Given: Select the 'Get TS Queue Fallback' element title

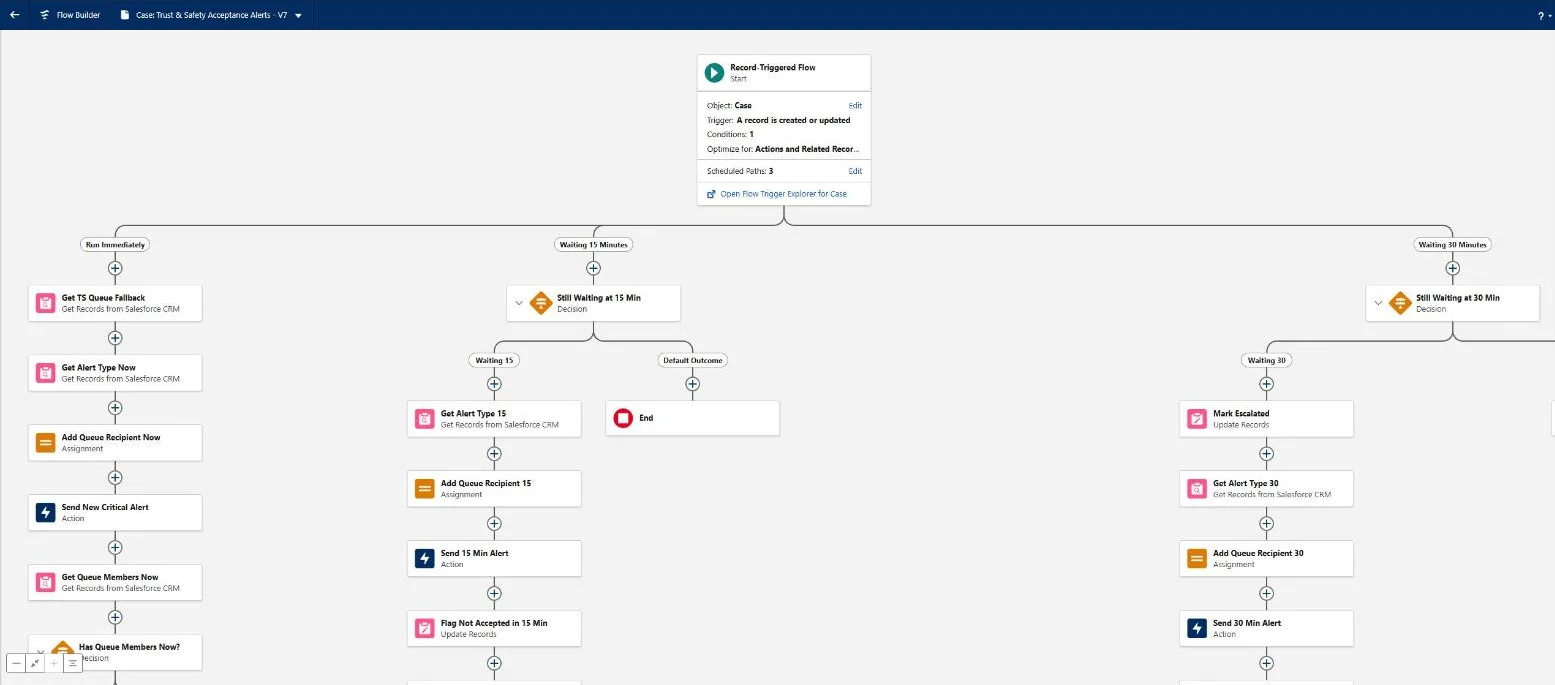Looking at the screenshot, I should pos(103,298).
